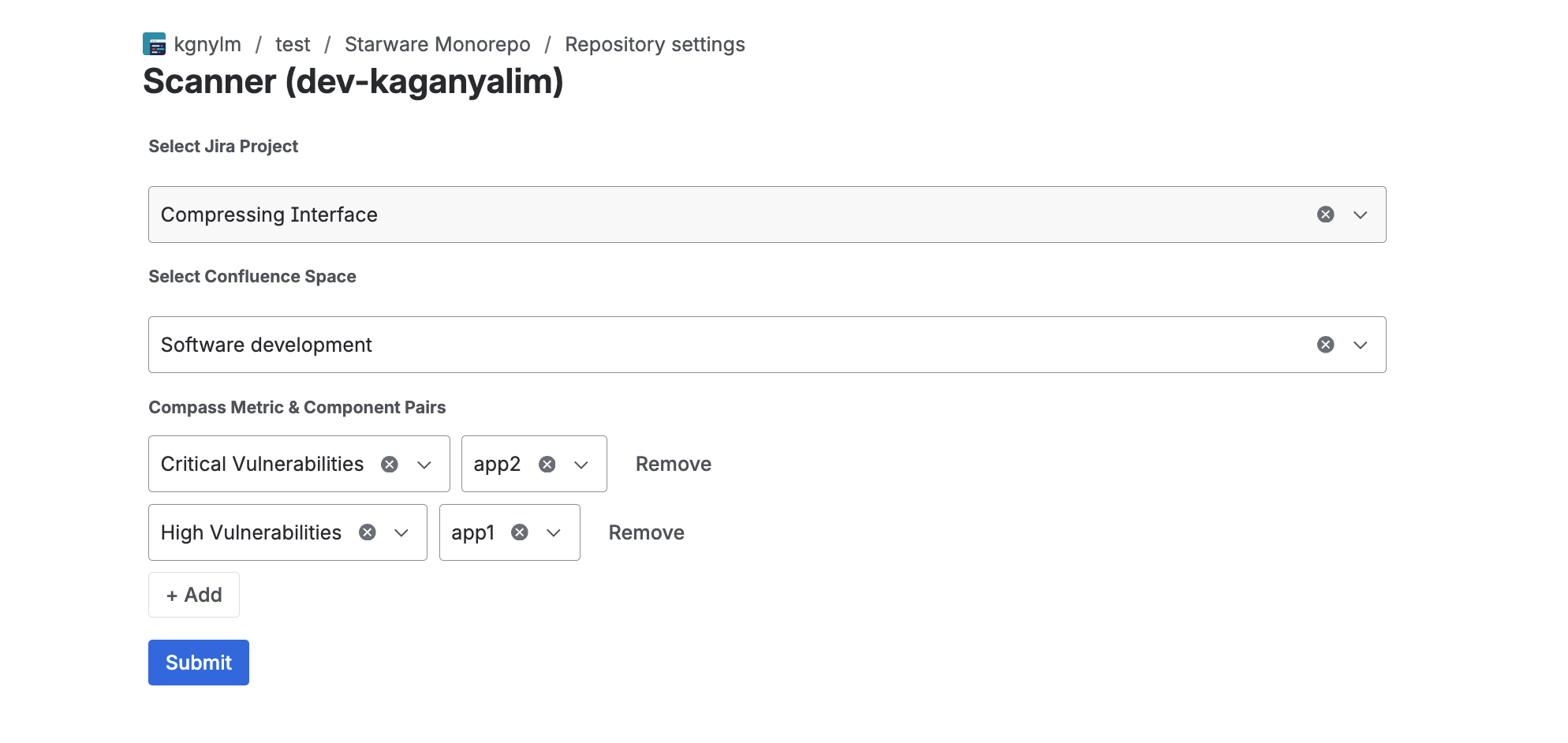Remove the Critical Vulnerabilities app2 pair
This screenshot has width=1568, height=743.
674,464
